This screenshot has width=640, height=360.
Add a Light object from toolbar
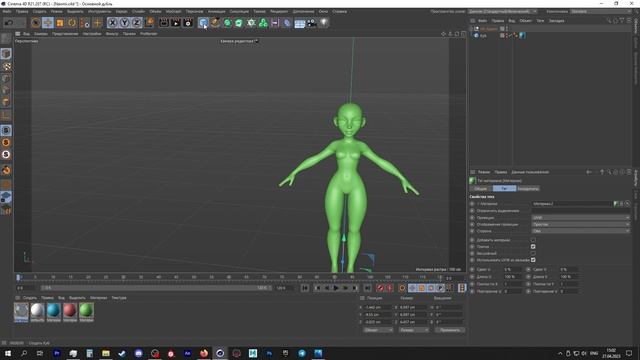[324, 23]
